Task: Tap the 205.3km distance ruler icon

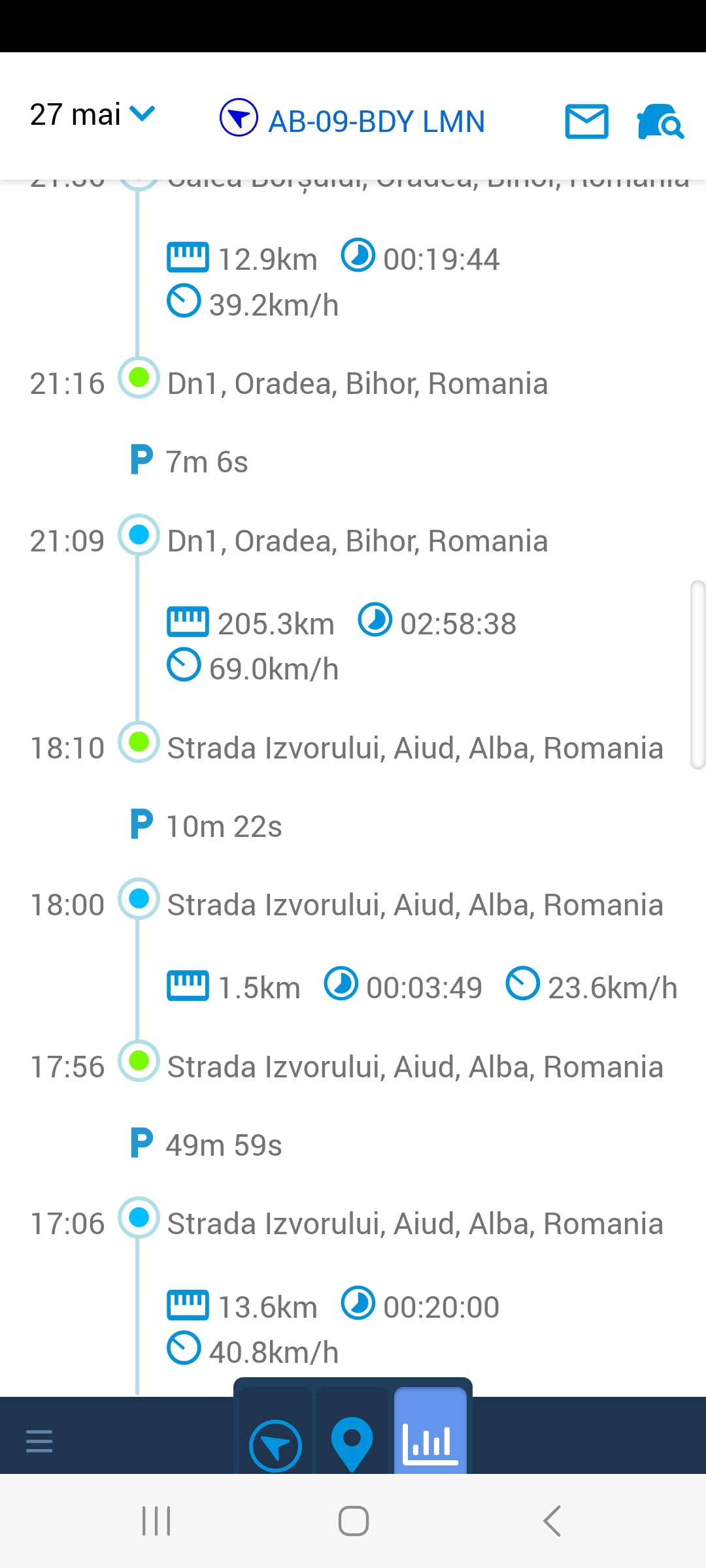Action: coord(188,622)
